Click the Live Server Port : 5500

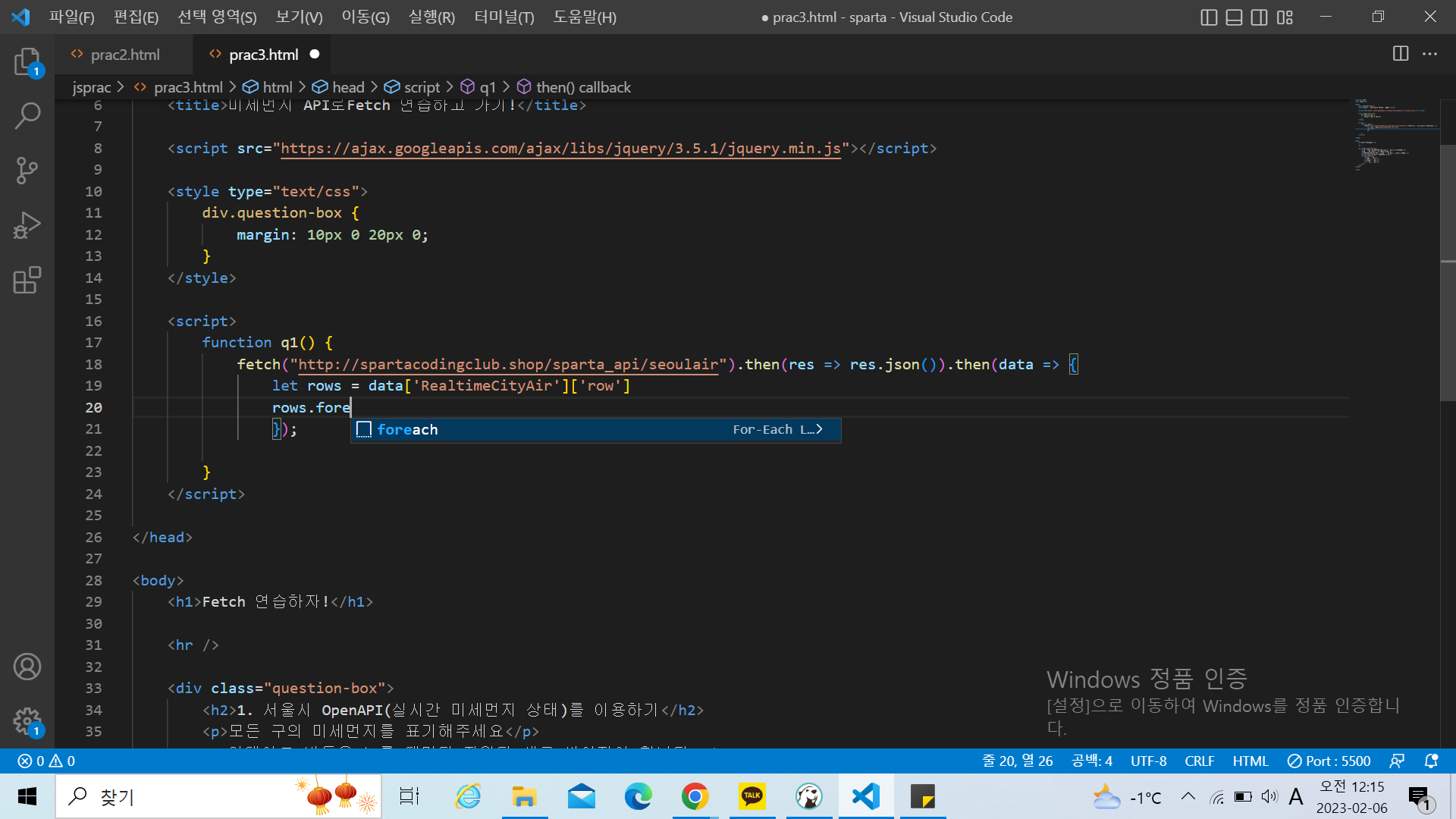click(1329, 761)
